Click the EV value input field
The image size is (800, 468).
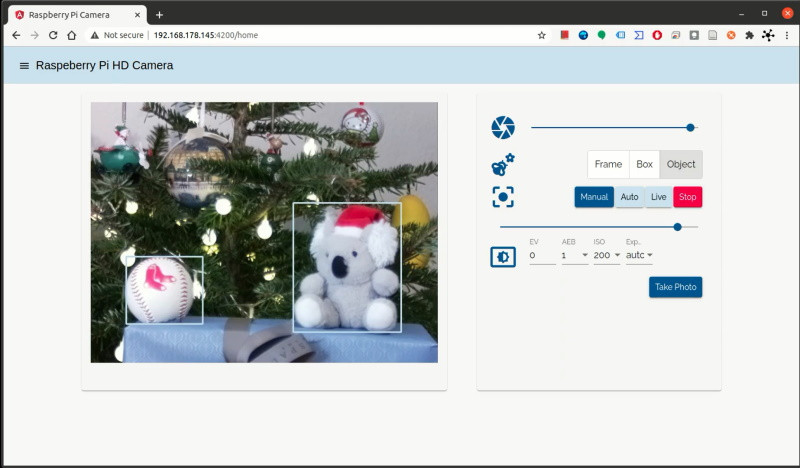[541, 256]
